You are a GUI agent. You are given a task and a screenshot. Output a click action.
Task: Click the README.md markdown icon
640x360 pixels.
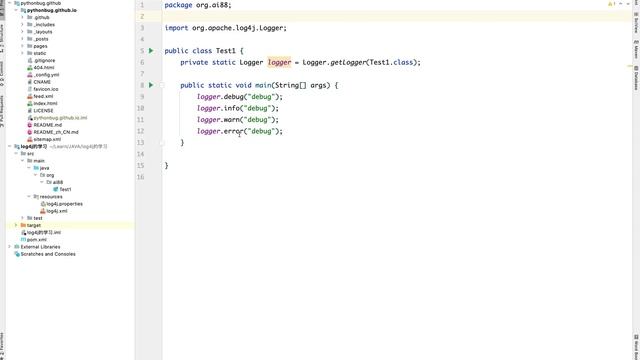coord(29,125)
